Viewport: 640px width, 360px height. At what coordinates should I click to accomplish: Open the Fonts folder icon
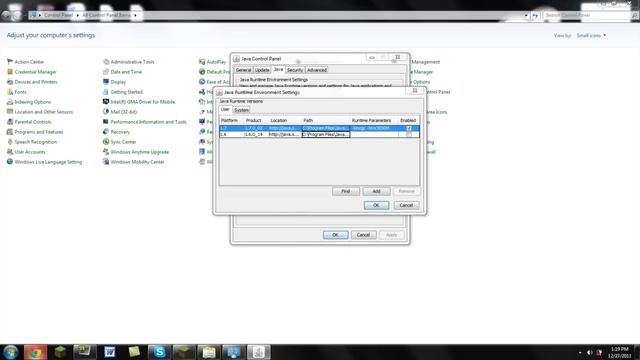pos(10,92)
